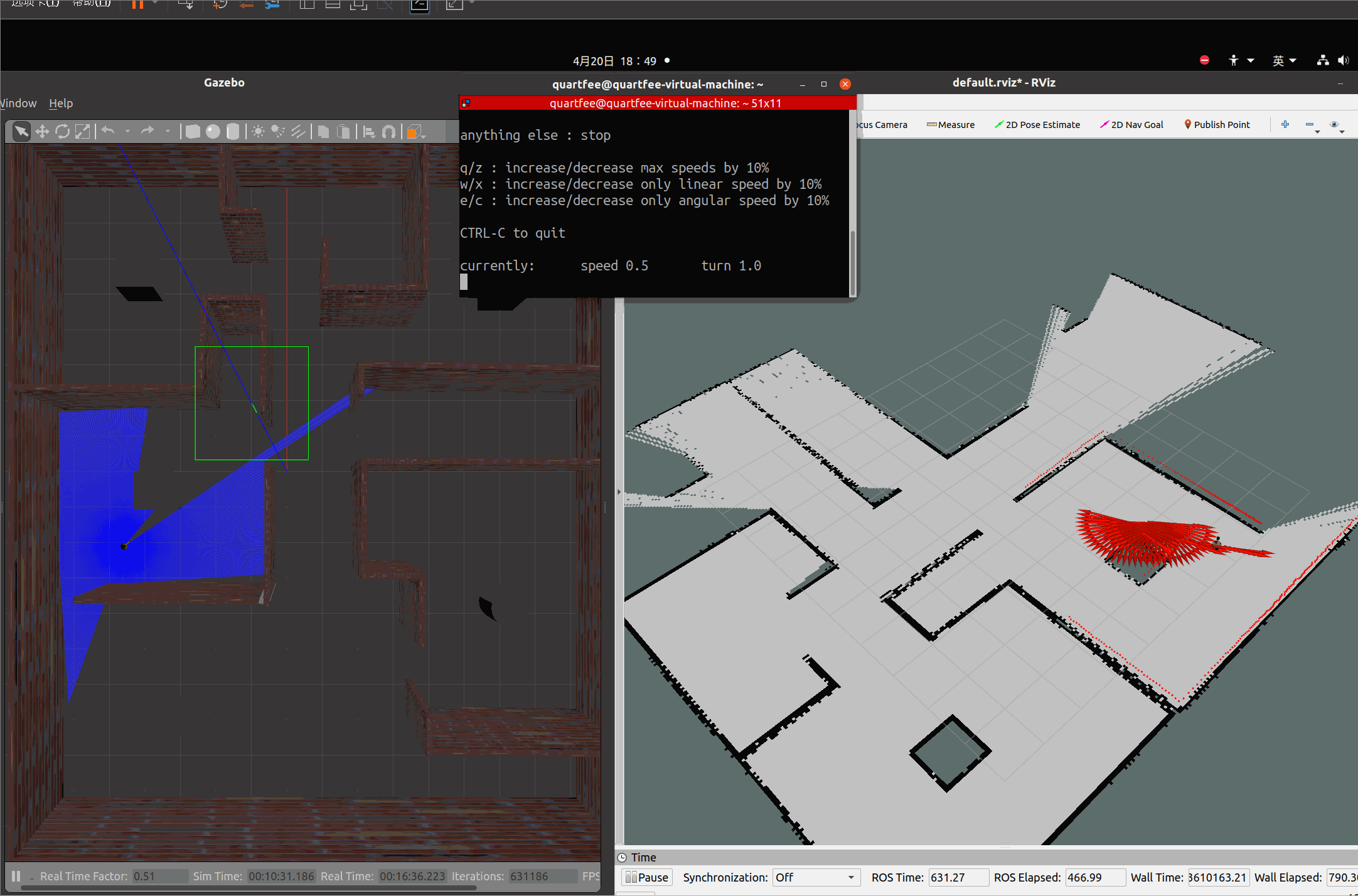
Task: Add a point light in Gazebo
Action: pyautogui.click(x=258, y=131)
